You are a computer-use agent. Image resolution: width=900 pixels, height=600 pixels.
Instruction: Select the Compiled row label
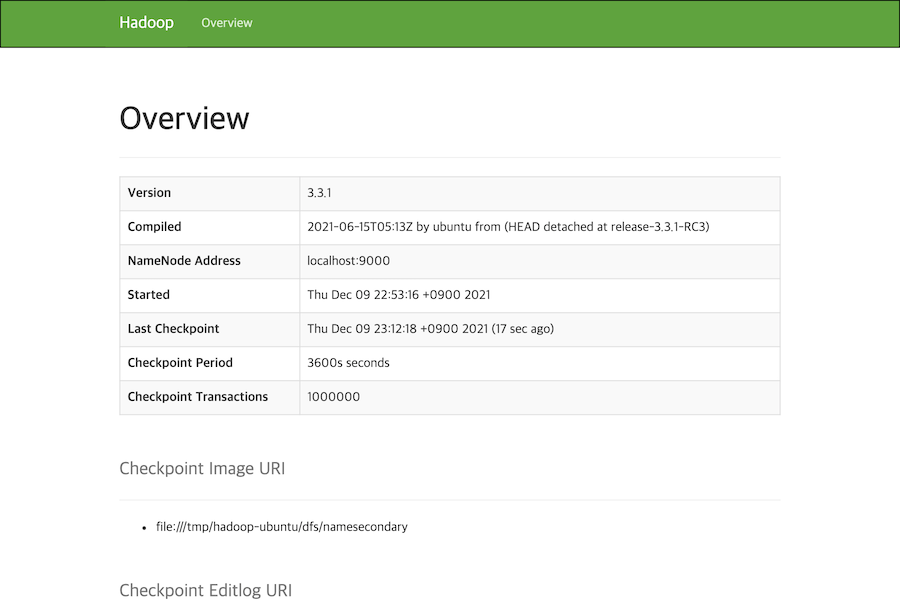pos(154,227)
